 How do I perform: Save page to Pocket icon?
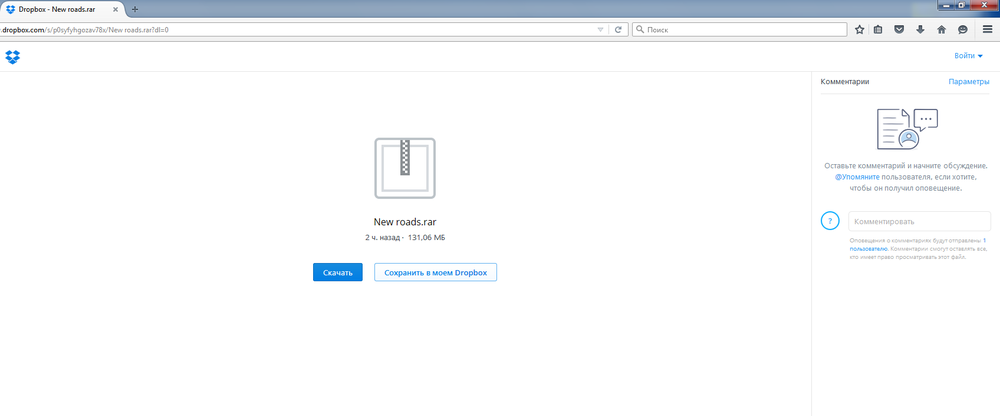tap(899, 29)
